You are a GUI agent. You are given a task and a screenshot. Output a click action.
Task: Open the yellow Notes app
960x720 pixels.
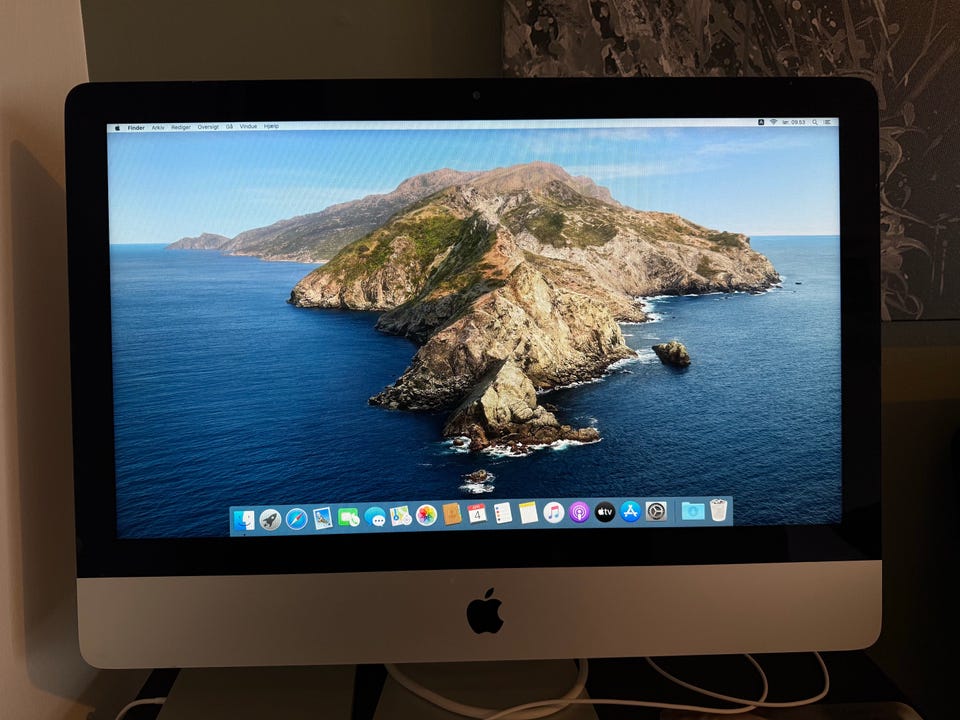(528, 513)
